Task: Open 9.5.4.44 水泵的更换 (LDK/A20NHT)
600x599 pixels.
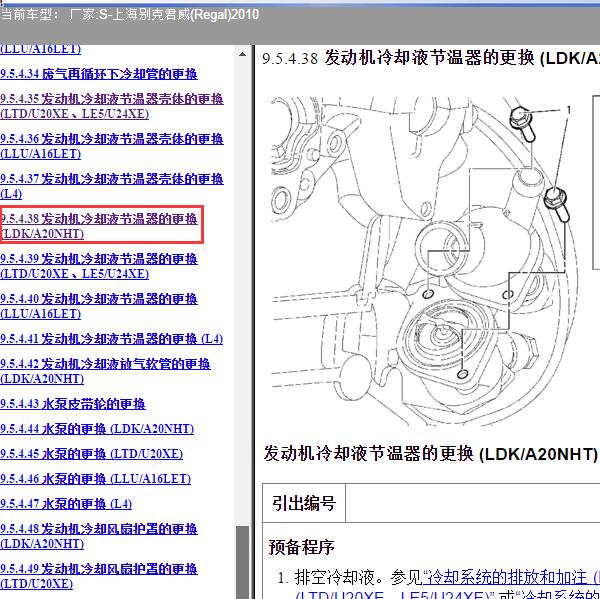Action: [97, 429]
